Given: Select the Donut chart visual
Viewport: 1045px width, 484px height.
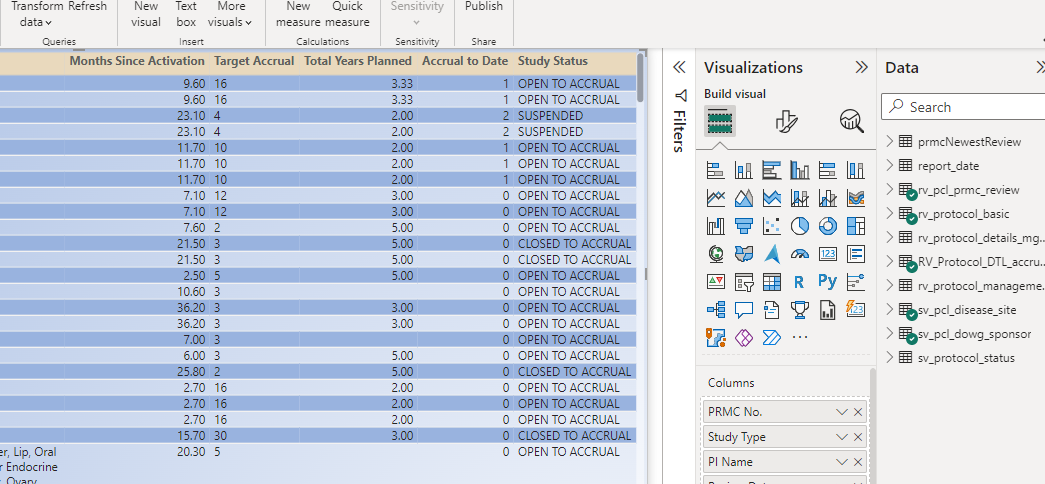Looking at the screenshot, I should [828, 226].
